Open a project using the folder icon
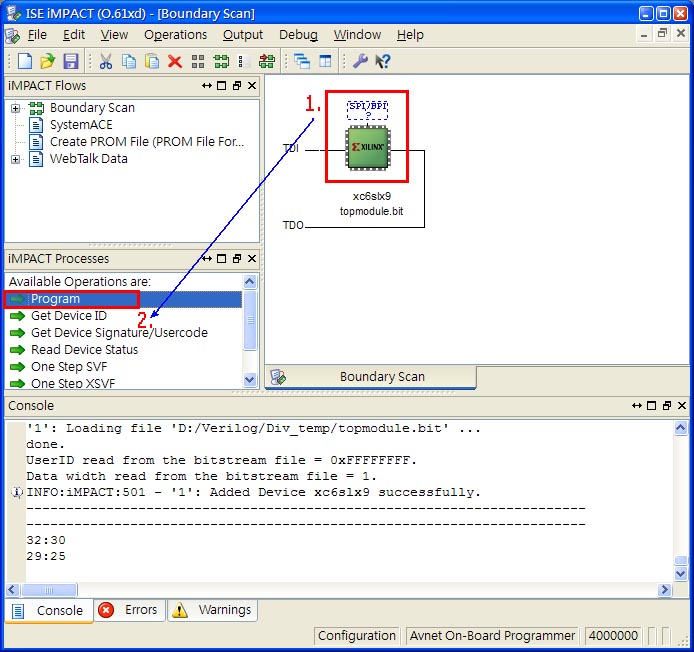This screenshot has height=652, width=694. (x=47, y=61)
